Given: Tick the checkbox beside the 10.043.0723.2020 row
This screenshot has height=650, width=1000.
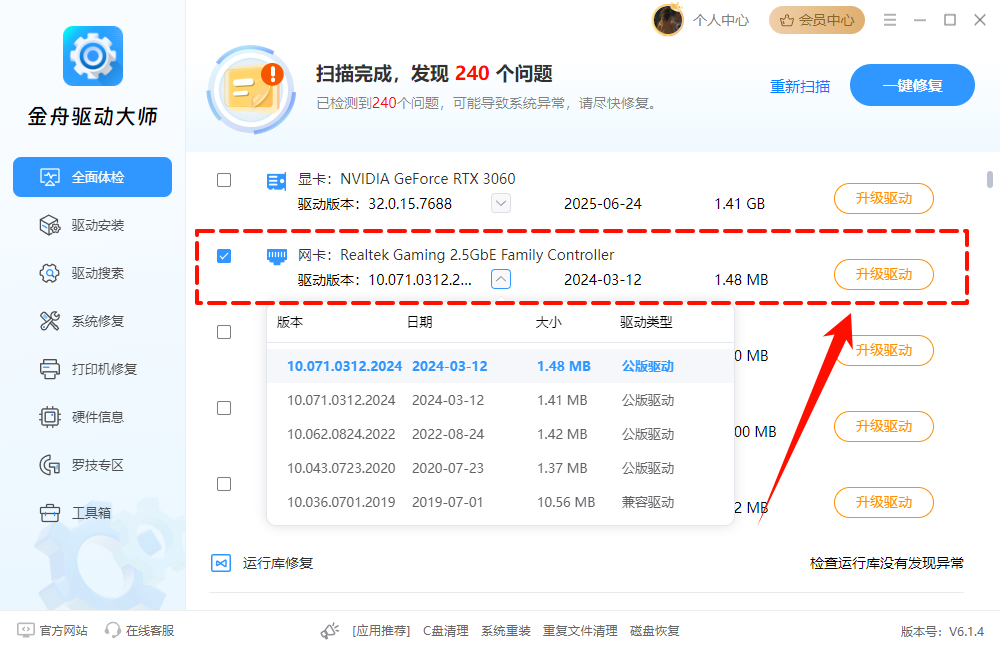Looking at the screenshot, I should point(224,484).
